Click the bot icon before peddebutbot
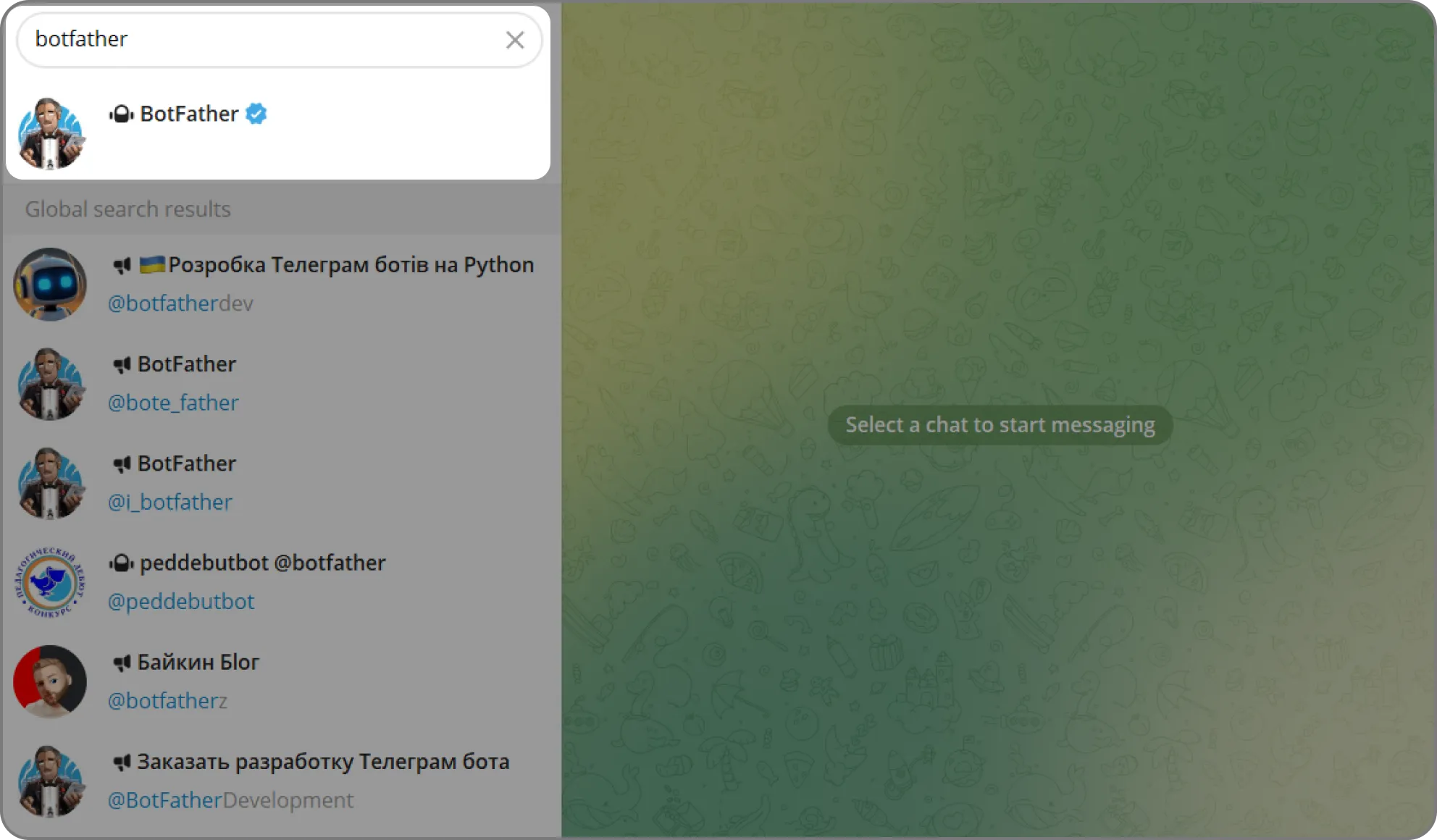Image resolution: width=1437 pixels, height=840 pixels. (121, 563)
